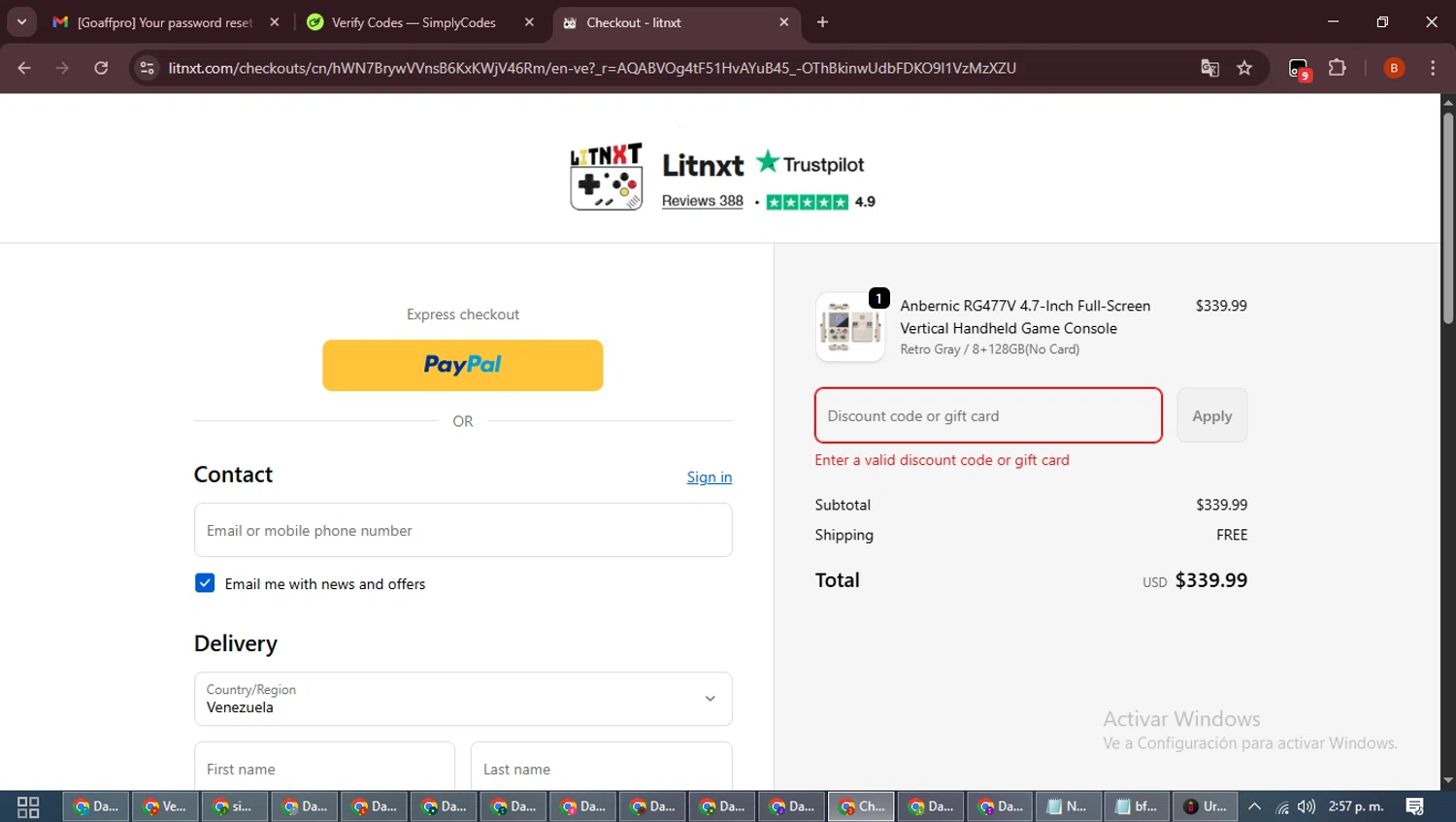Image resolution: width=1456 pixels, height=822 pixels.
Task: Focus the Discount code or gift card field
Action: click(988, 415)
